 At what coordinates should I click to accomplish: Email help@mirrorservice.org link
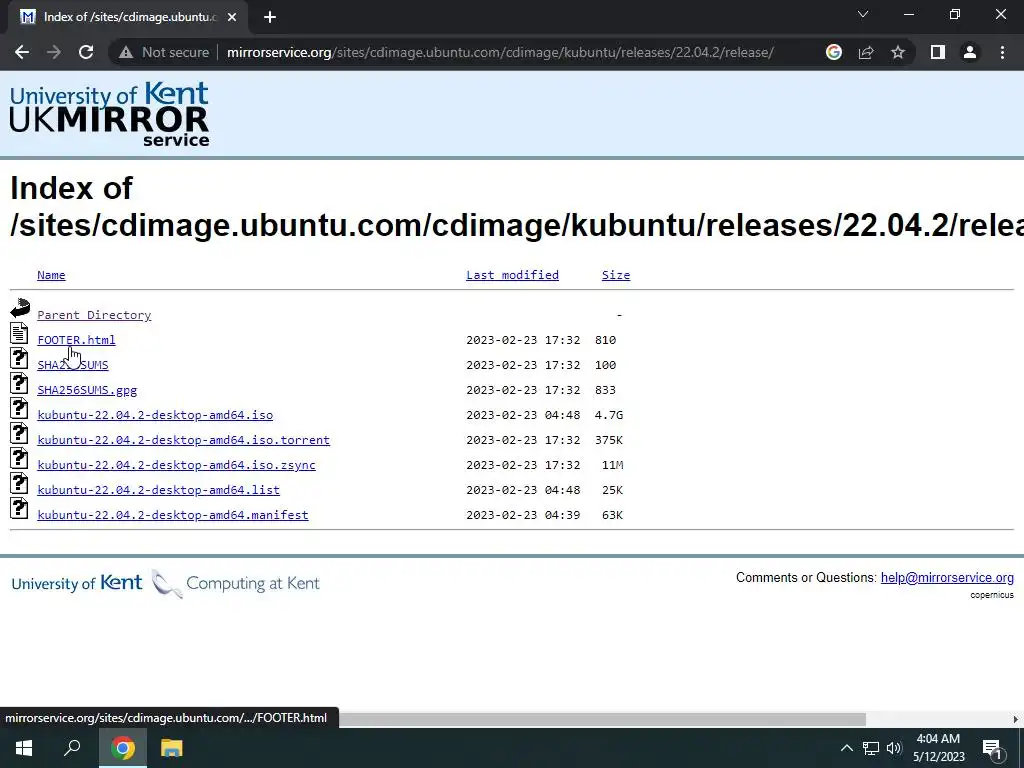click(x=947, y=577)
